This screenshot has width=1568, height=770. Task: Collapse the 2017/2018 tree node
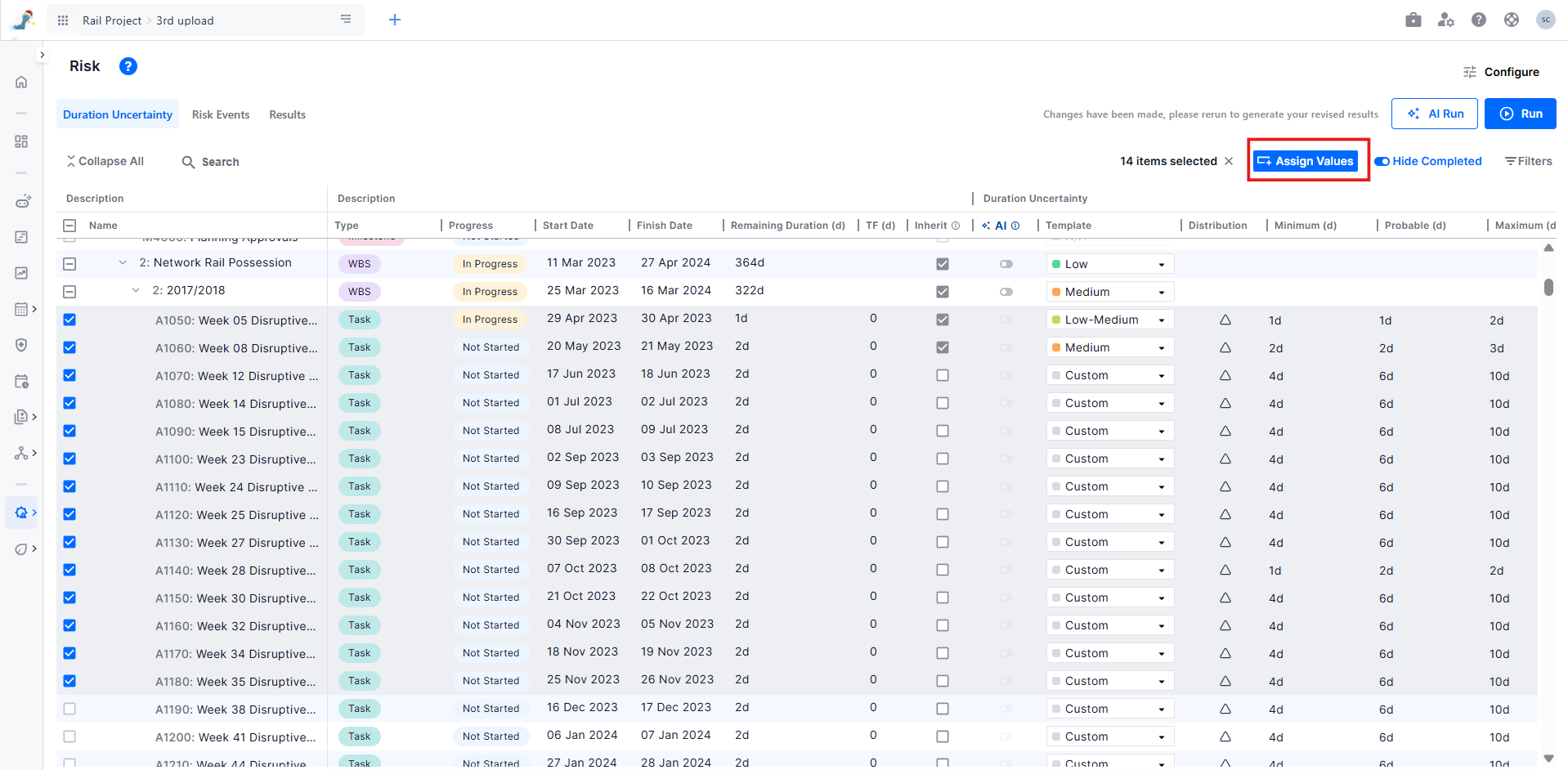point(136,290)
